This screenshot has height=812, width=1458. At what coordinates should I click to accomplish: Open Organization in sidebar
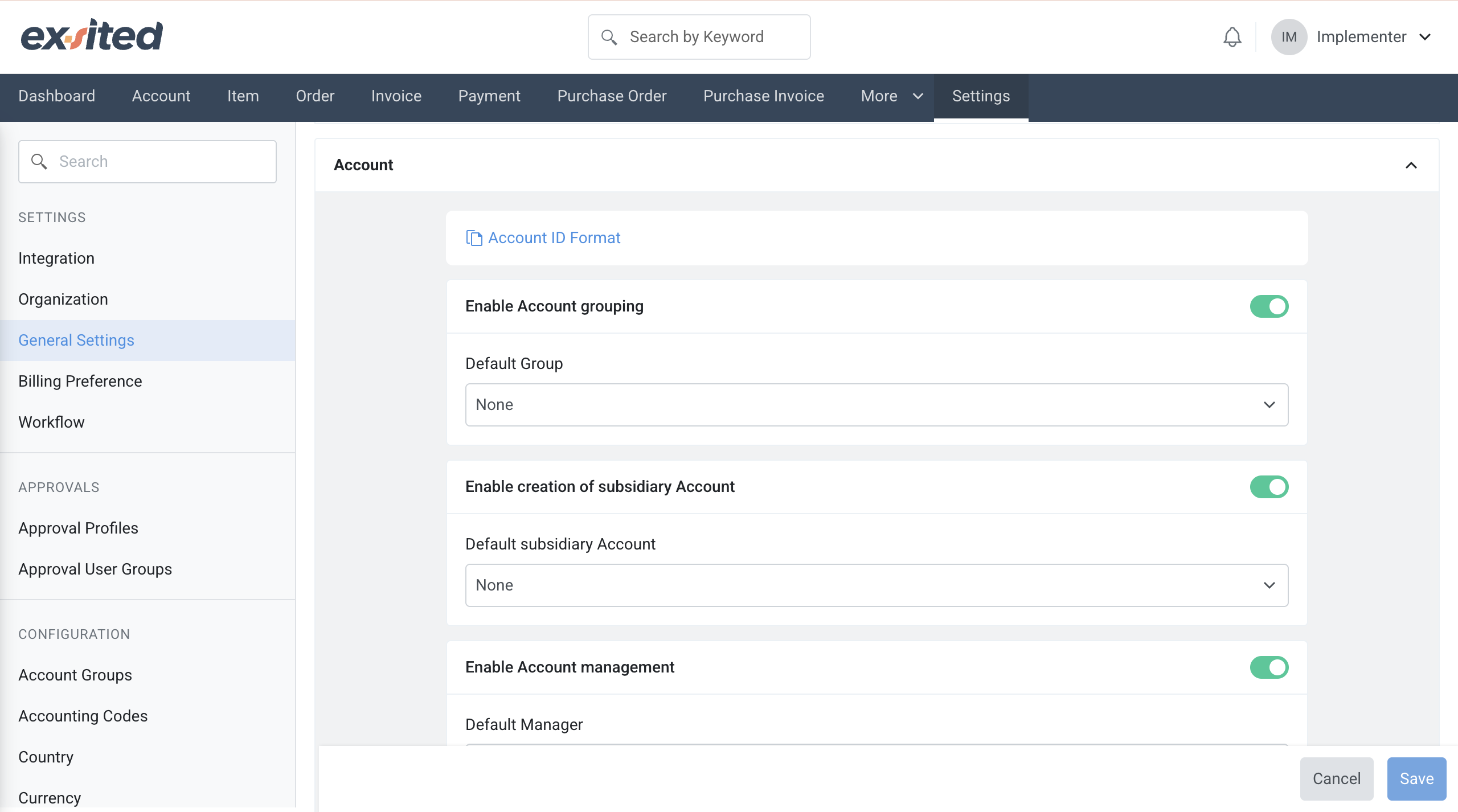pyautogui.click(x=63, y=300)
